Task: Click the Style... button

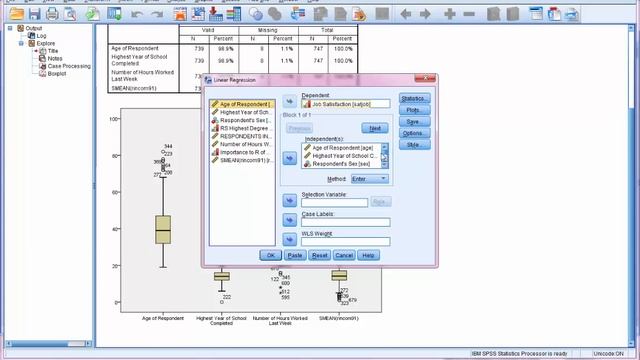Action: pos(414,145)
